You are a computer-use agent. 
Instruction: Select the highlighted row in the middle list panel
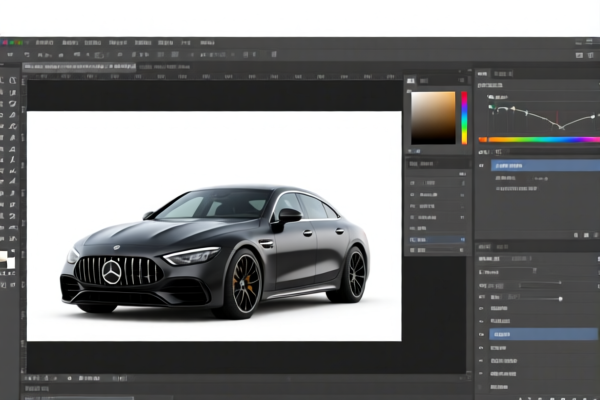click(437, 240)
